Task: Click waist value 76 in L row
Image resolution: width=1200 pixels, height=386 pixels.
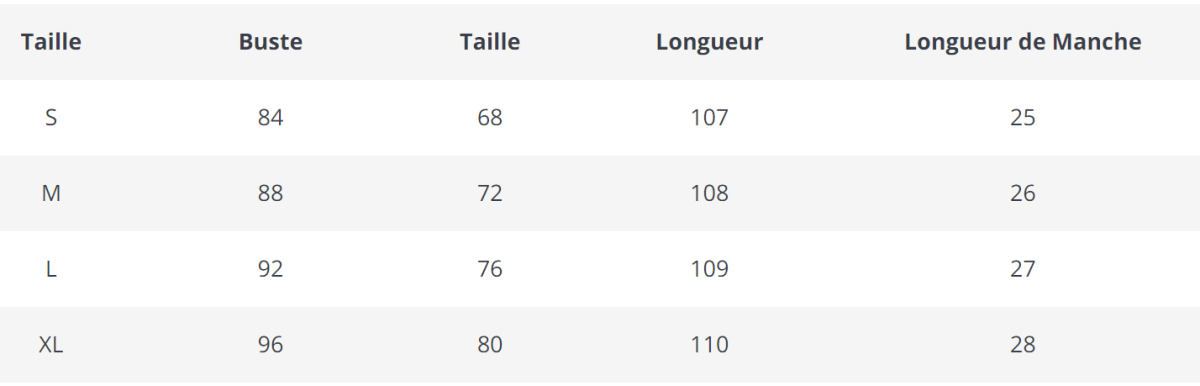Action: coord(490,270)
